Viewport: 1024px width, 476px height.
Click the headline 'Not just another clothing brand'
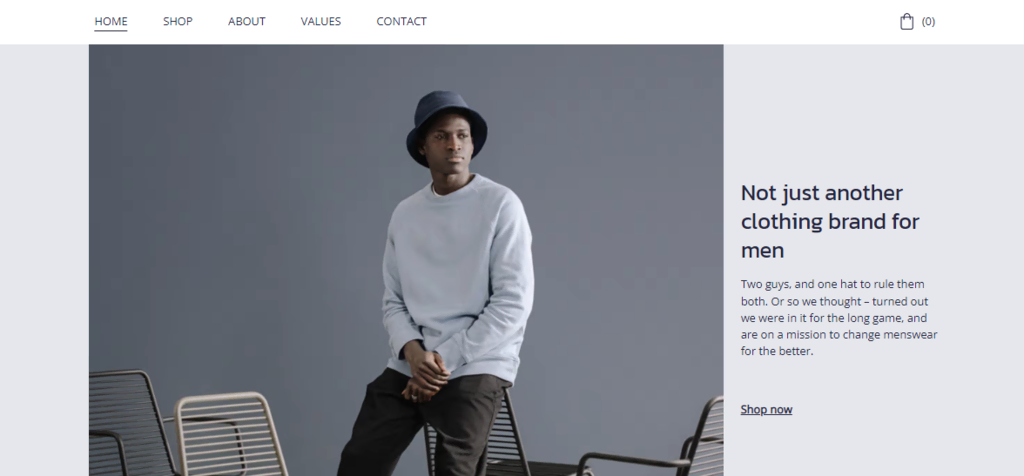pyautogui.click(x=831, y=221)
